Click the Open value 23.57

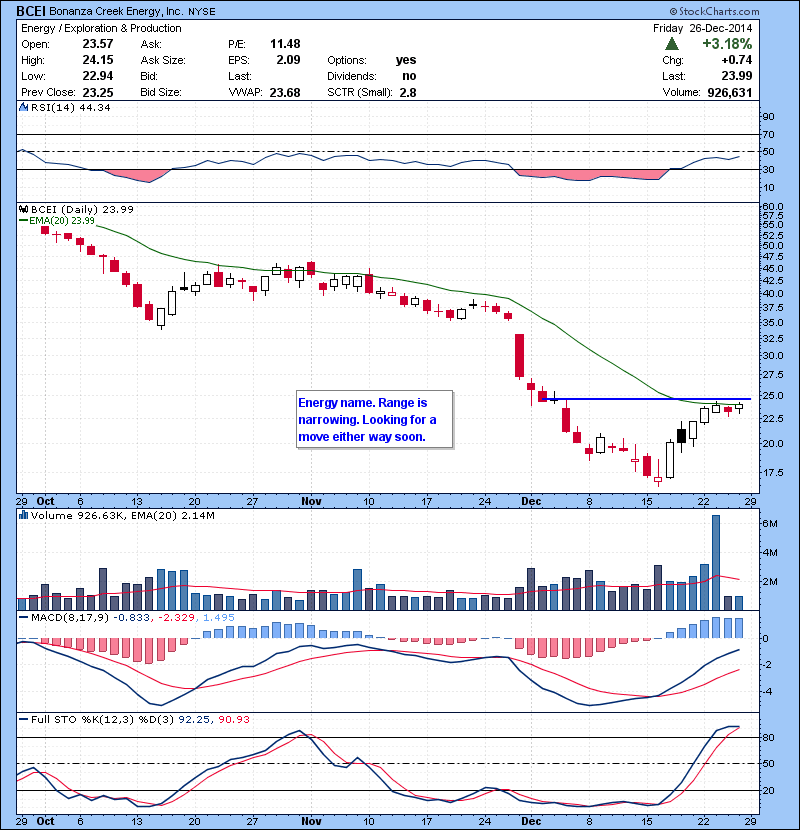98,44
